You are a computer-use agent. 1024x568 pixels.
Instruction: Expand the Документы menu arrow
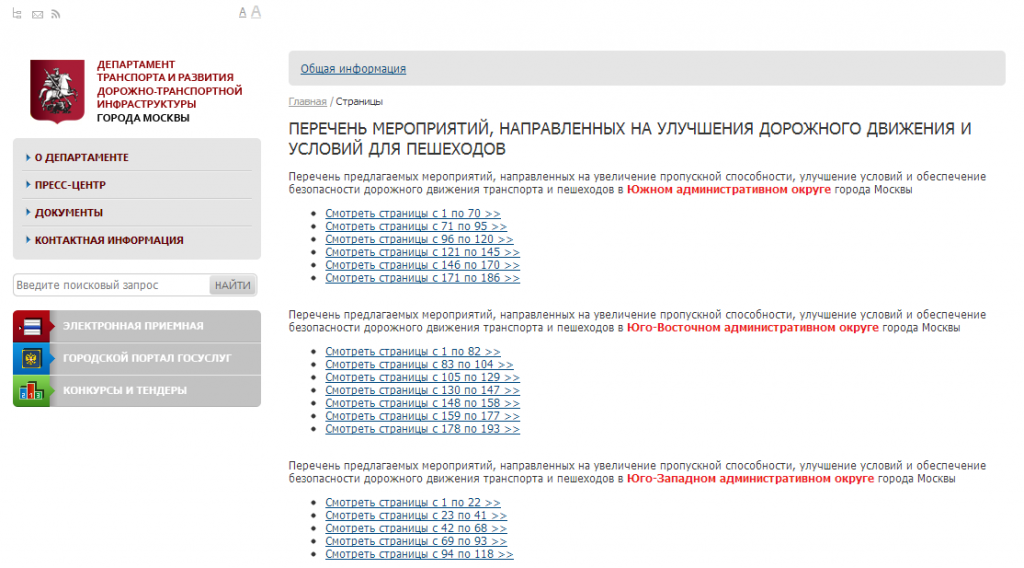coord(28,212)
